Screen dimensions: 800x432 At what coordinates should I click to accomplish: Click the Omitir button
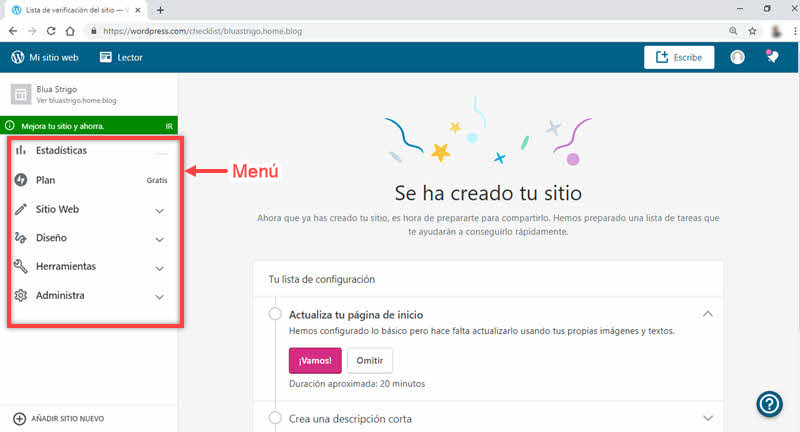[369, 360]
